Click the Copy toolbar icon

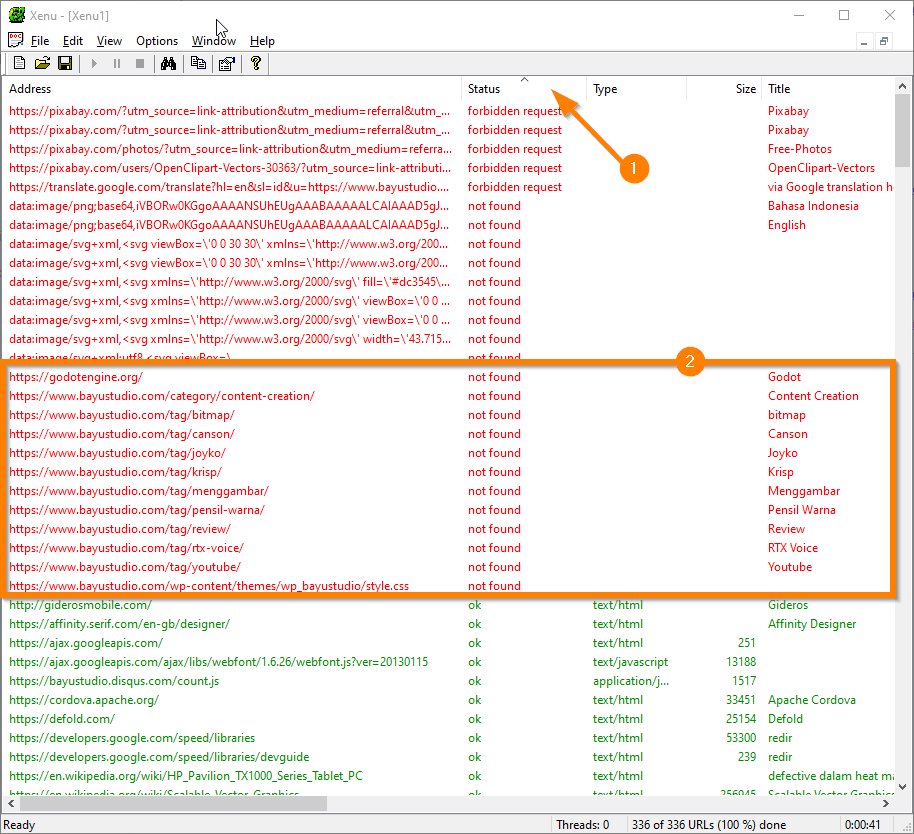198,63
